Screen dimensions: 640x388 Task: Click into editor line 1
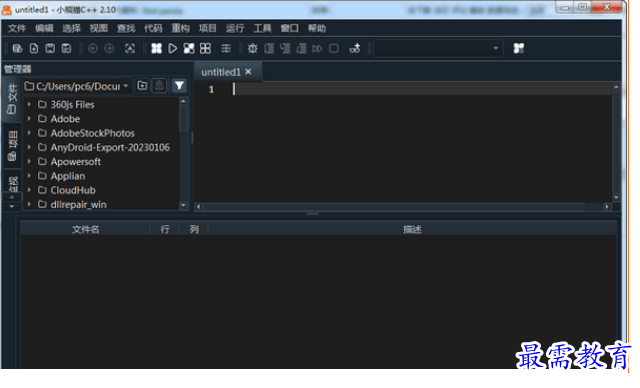(422, 89)
